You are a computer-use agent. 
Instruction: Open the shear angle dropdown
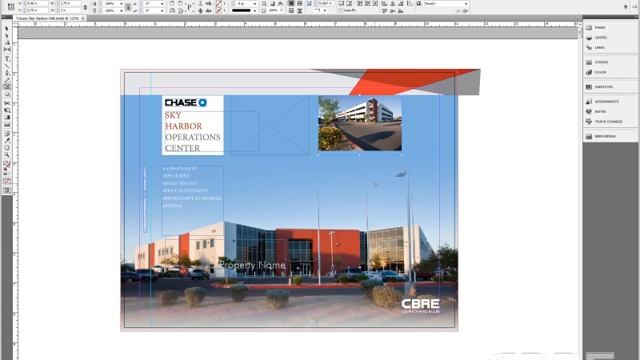click(x=163, y=10)
